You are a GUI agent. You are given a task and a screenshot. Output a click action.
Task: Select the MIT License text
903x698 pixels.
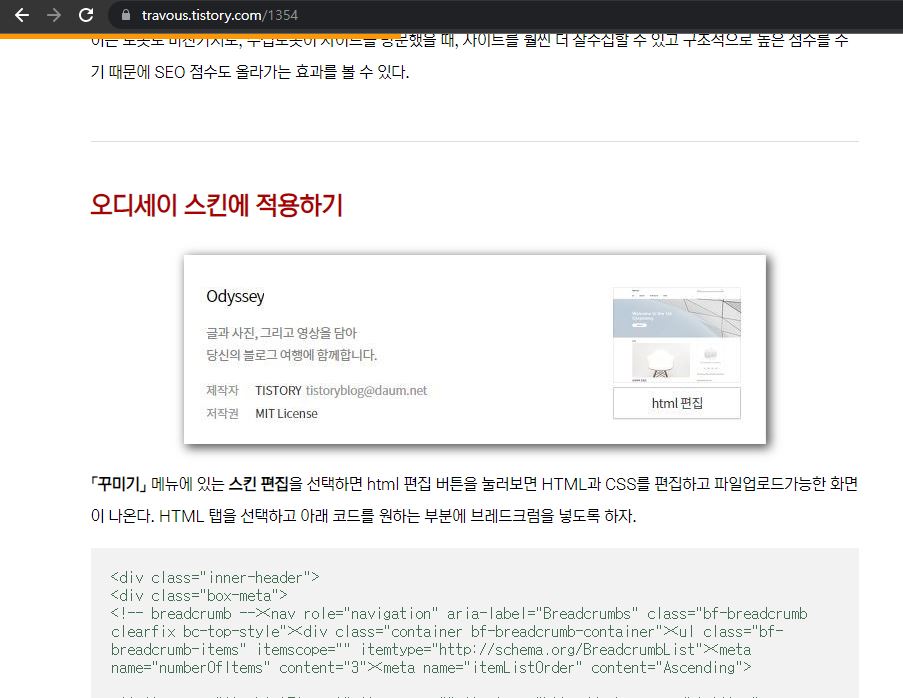click(x=286, y=414)
